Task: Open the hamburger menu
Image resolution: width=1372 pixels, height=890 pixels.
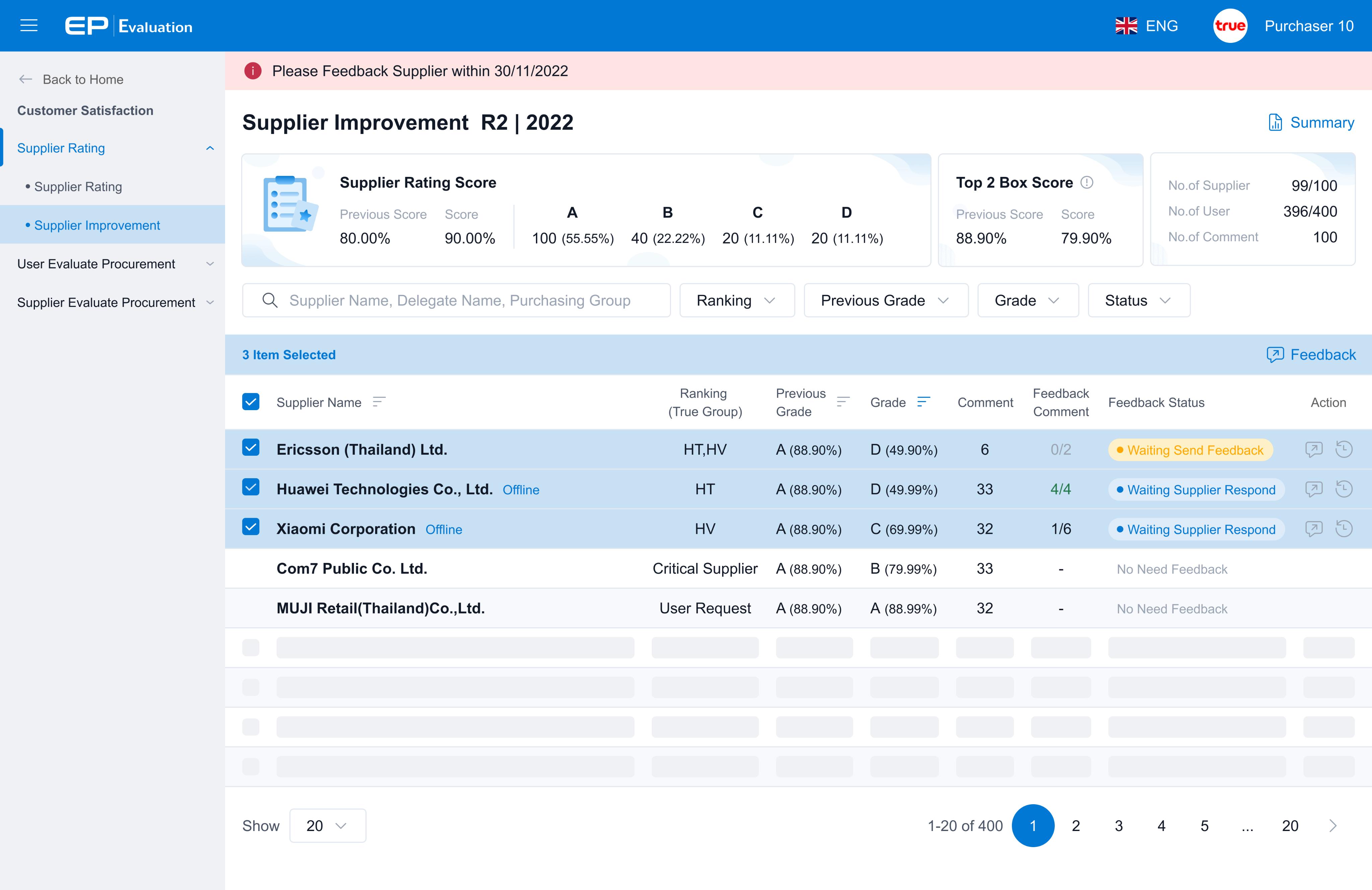Action: [x=29, y=26]
